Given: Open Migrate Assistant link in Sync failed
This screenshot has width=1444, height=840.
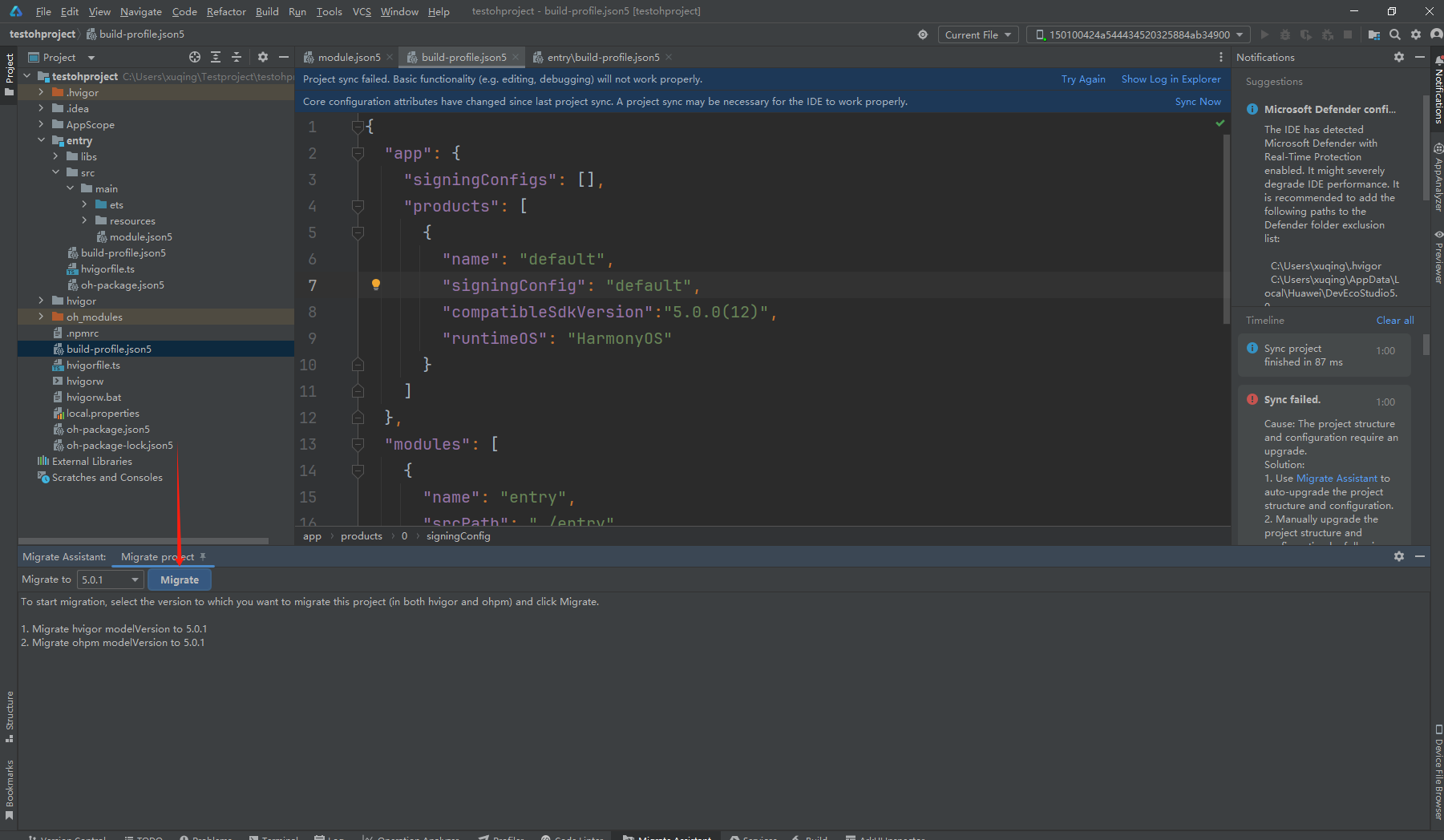Looking at the screenshot, I should coord(1337,478).
